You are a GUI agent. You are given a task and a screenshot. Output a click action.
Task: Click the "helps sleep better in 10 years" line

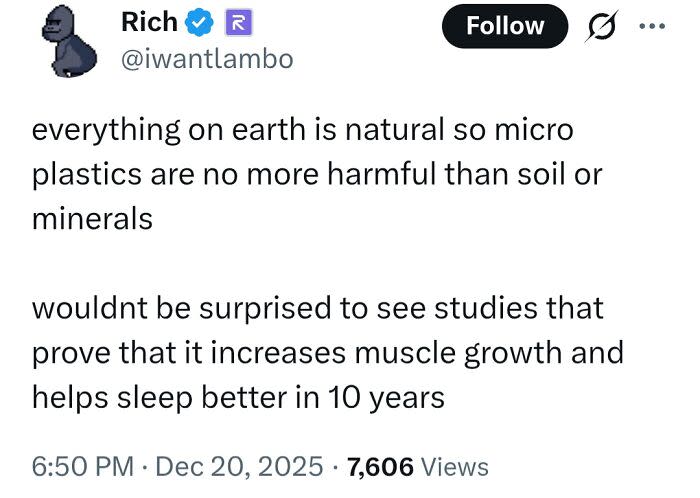(238, 396)
